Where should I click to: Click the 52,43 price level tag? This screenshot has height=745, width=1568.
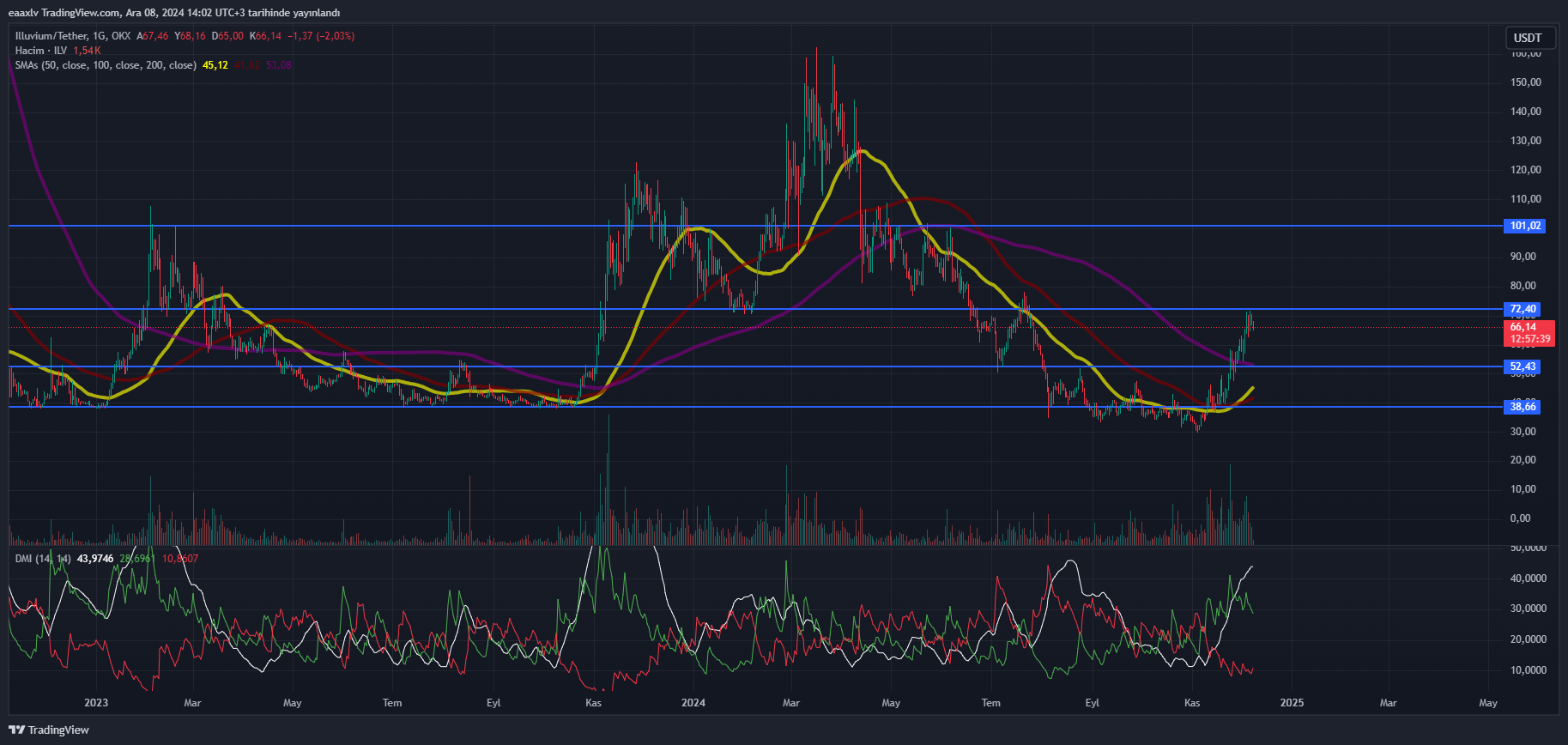click(1523, 366)
